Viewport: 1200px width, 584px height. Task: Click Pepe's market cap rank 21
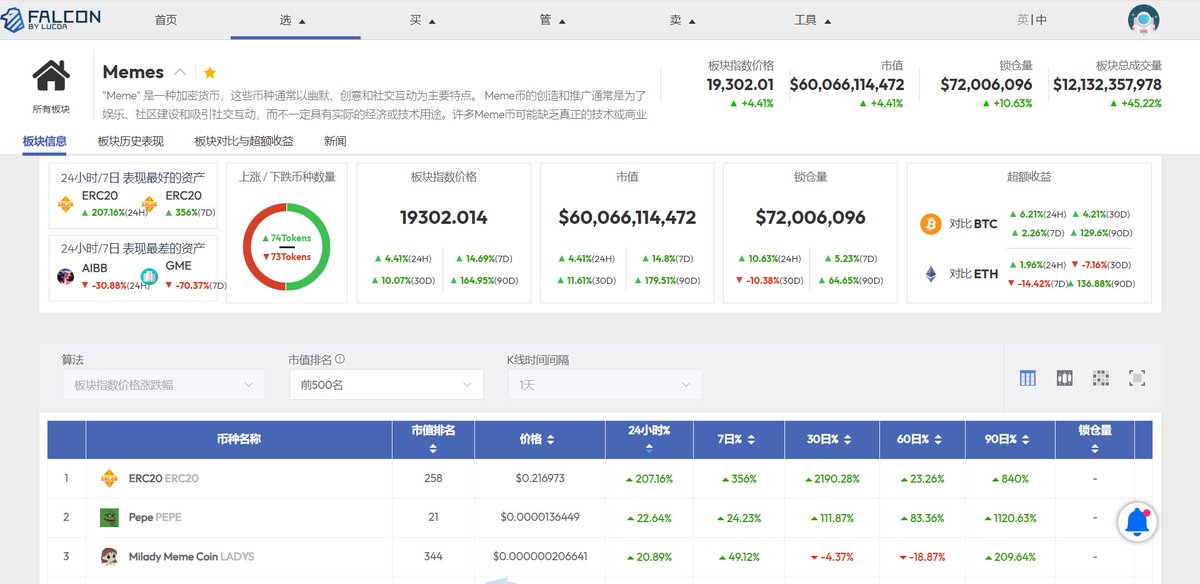pos(433,518)
